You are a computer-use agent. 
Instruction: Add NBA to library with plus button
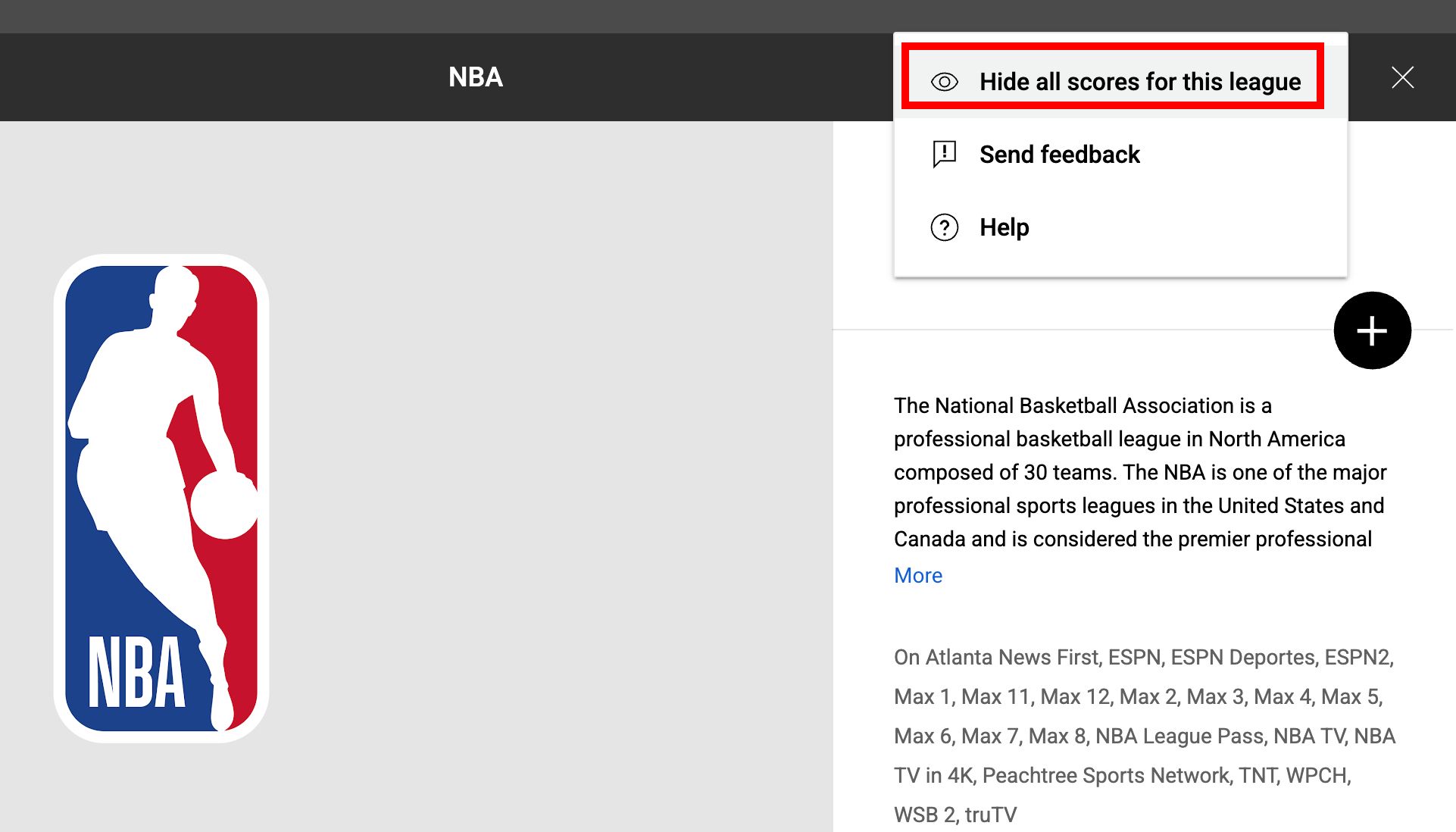[x=1372, y=330]
